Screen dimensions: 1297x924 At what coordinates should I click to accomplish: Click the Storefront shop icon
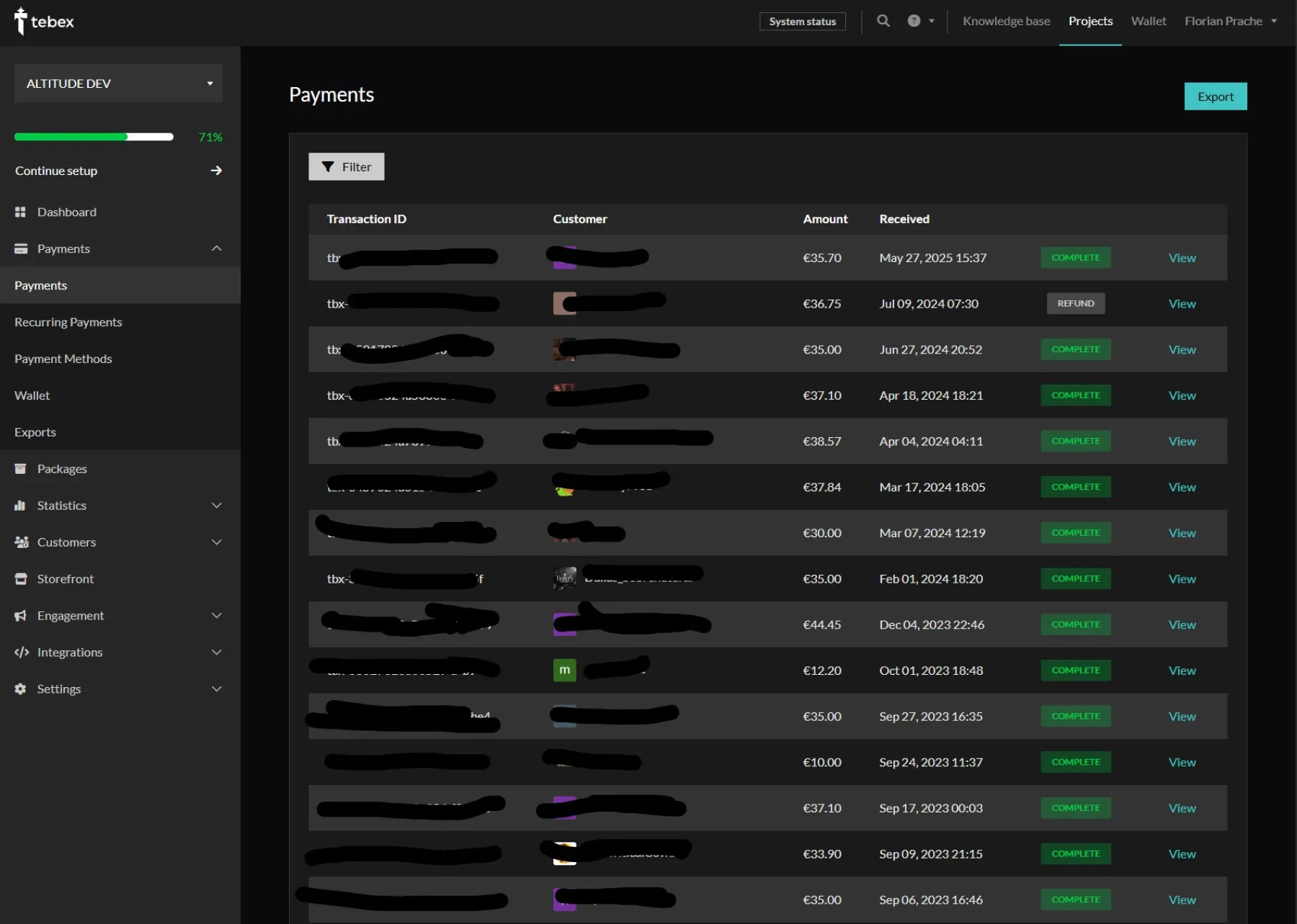point(21,579)
